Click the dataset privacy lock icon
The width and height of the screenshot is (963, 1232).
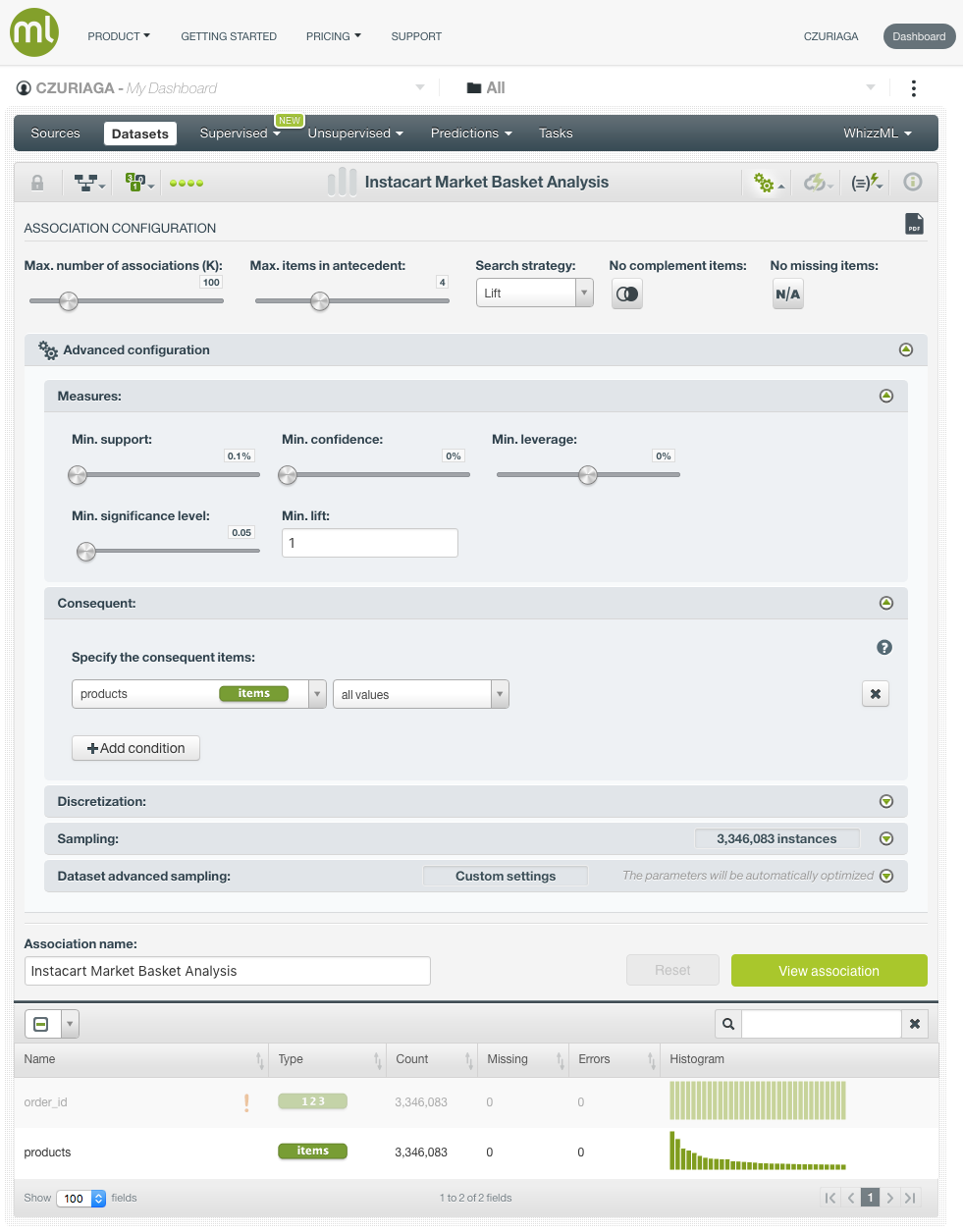[37, 183]
